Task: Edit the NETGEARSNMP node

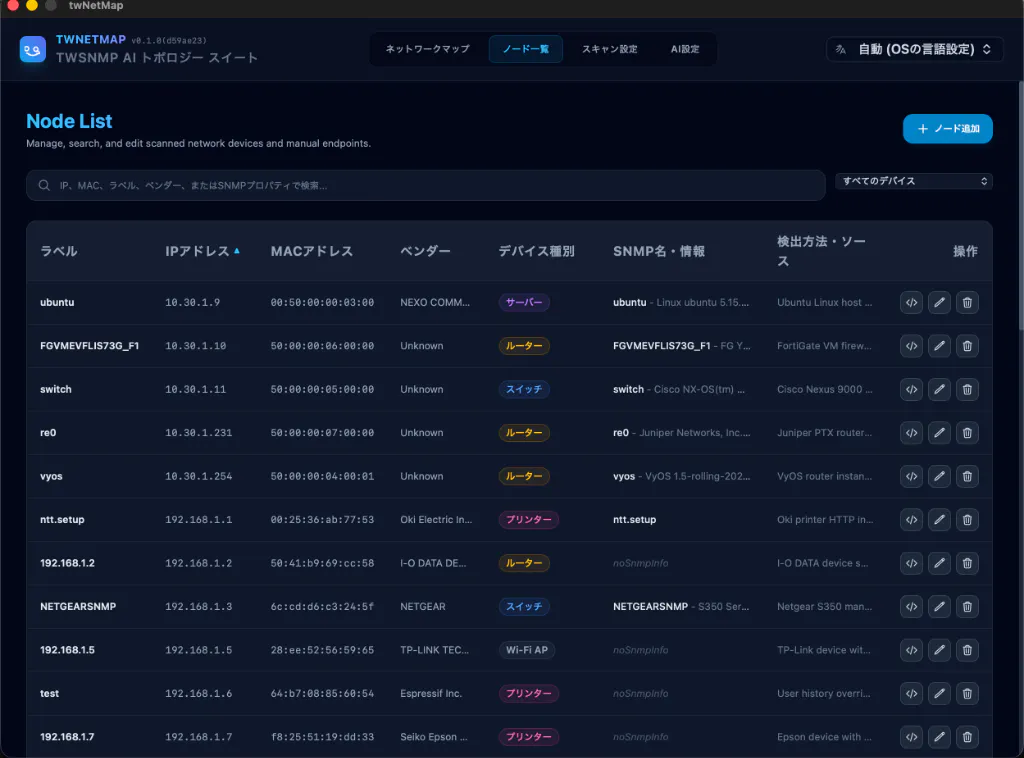Action: pyautogui.click(x=939, y=607)
